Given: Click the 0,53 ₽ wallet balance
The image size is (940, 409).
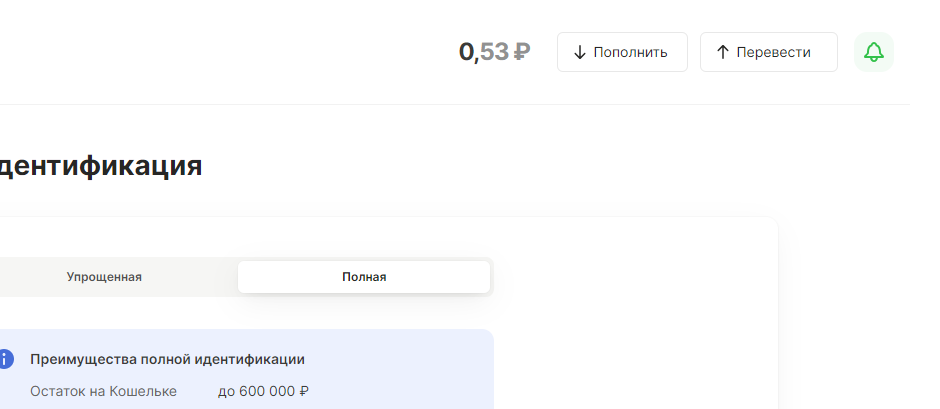Looking at the screenshot, I should coord(495,52).
